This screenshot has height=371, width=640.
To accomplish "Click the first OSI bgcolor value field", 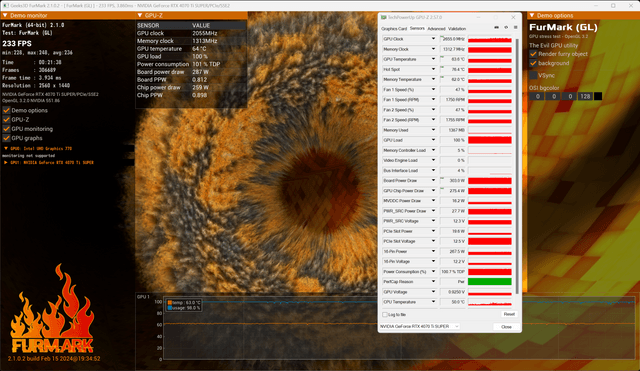I will pos(538,96).
